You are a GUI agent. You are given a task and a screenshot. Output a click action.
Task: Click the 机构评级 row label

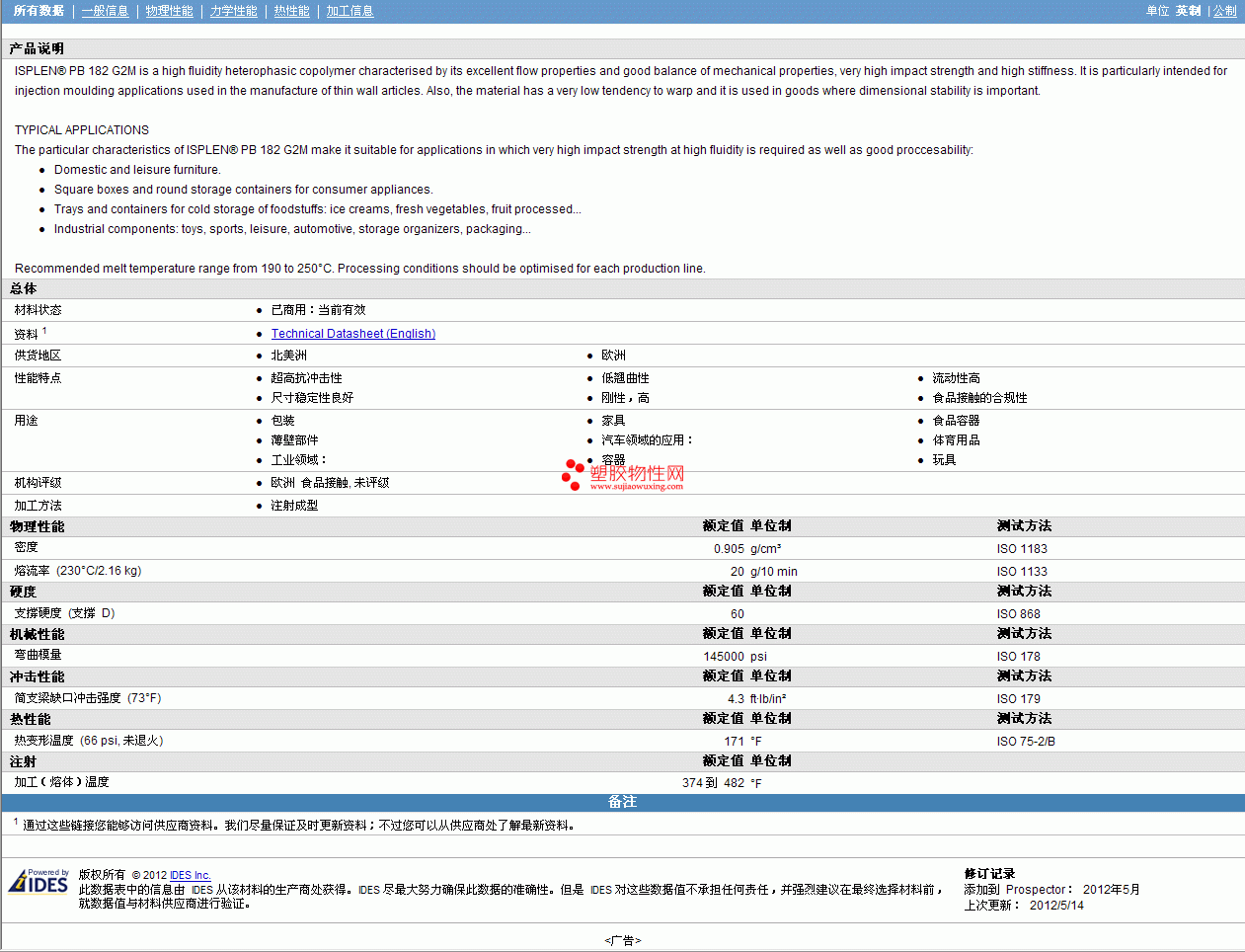(x=38, y=483)
